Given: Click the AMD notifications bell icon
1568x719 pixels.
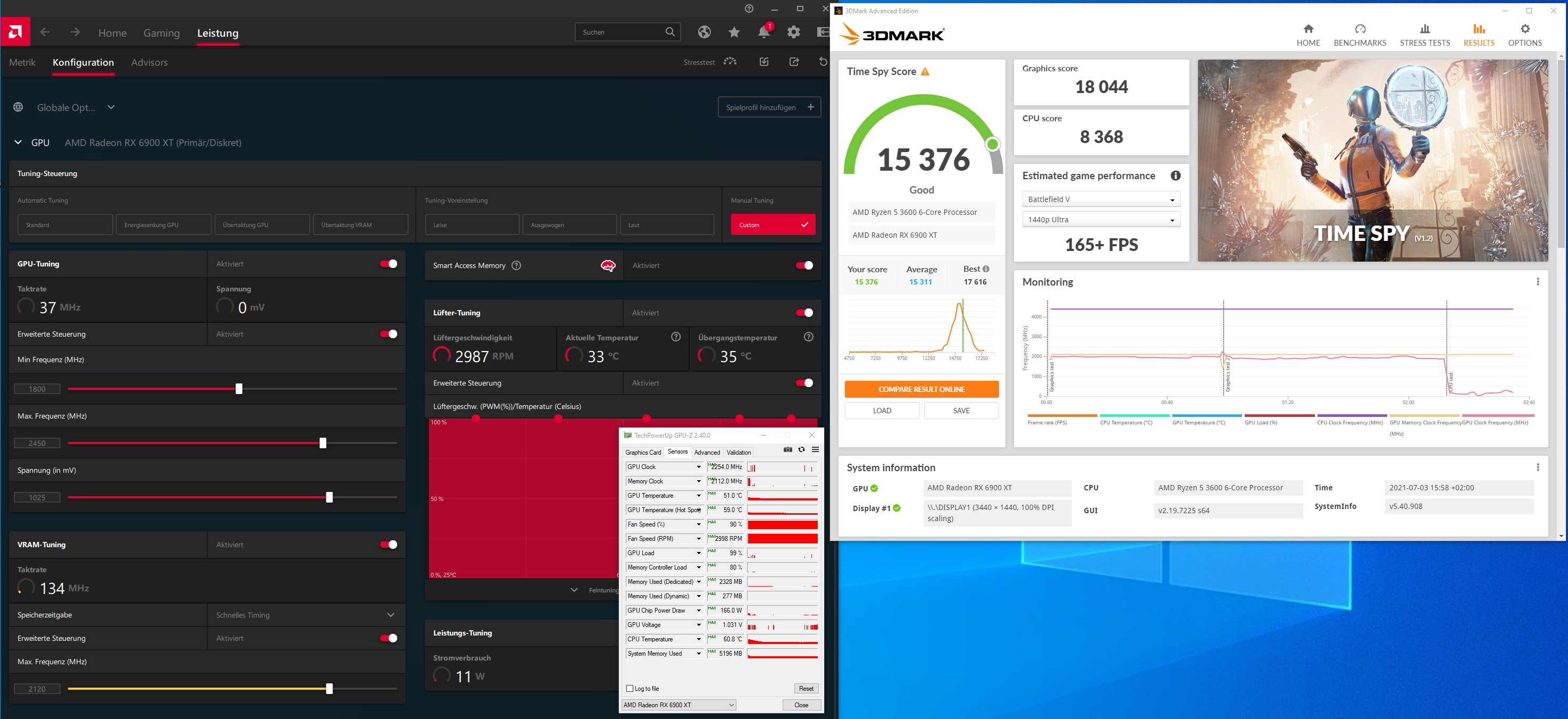Looking at the screenshot, I should point(764,32).
